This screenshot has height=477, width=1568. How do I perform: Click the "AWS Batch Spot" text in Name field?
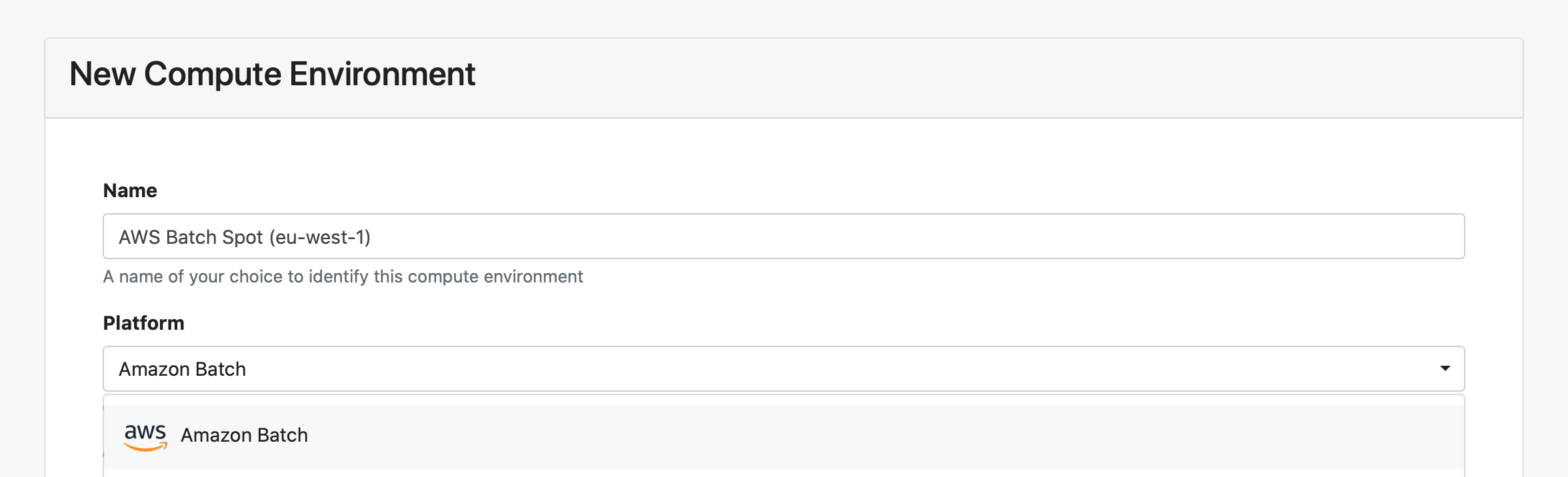191,237
